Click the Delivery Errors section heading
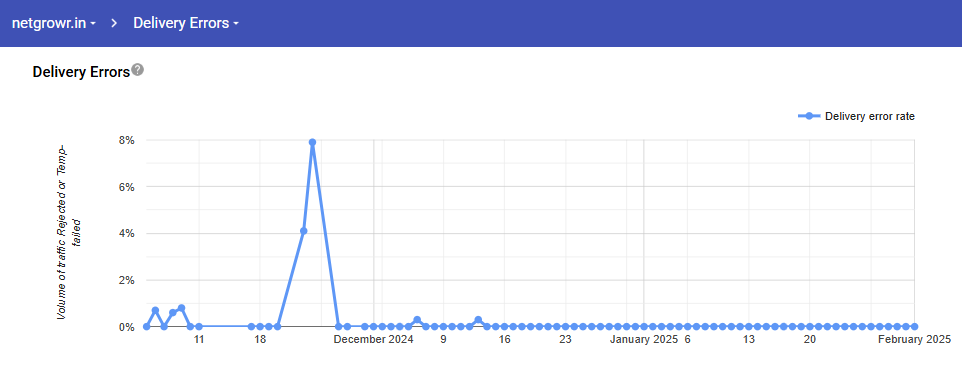 point(81,72)
